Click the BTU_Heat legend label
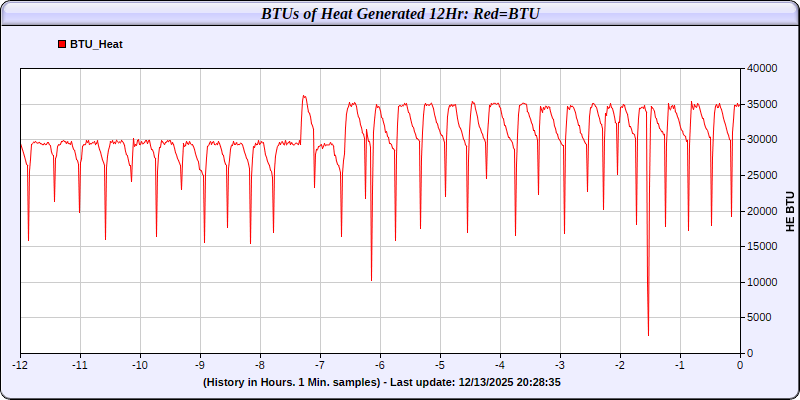800x400 pixels. [x=96, y=44]
